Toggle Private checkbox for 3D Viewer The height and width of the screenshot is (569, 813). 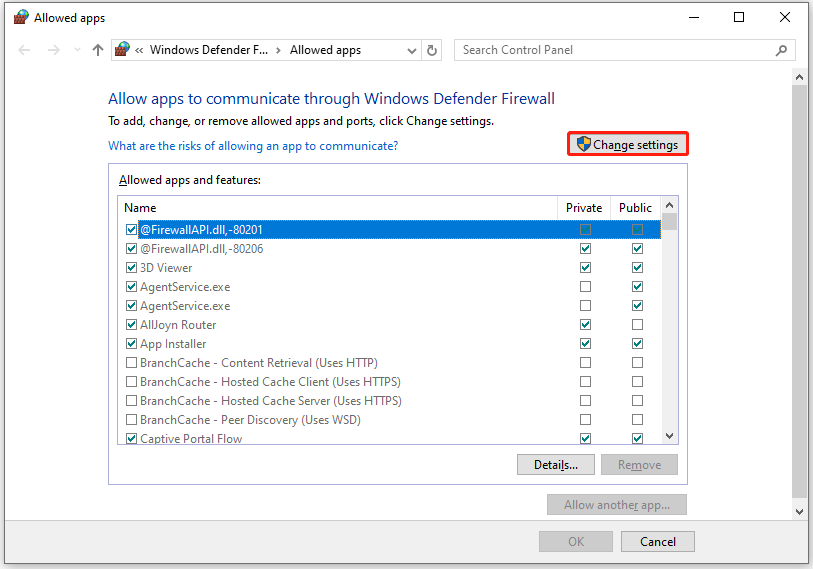pos(585,268)
